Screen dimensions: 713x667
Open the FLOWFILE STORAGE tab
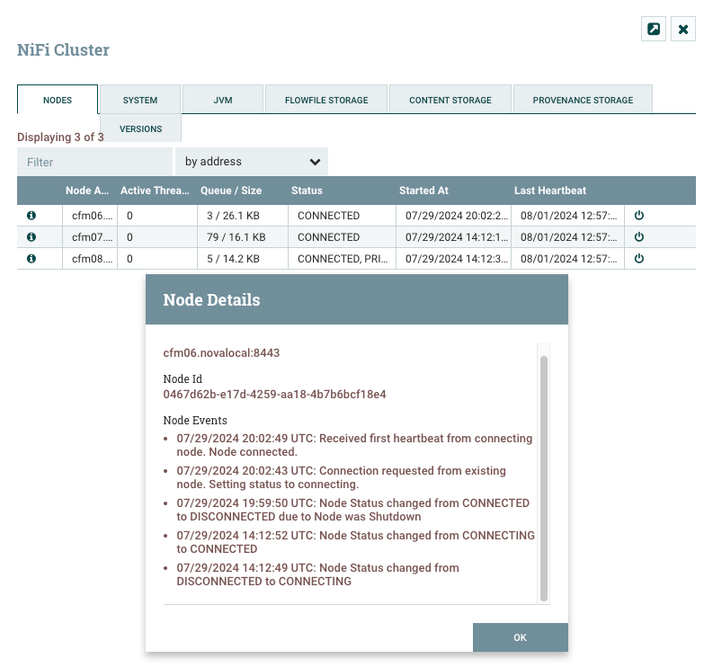click(326, 100)
